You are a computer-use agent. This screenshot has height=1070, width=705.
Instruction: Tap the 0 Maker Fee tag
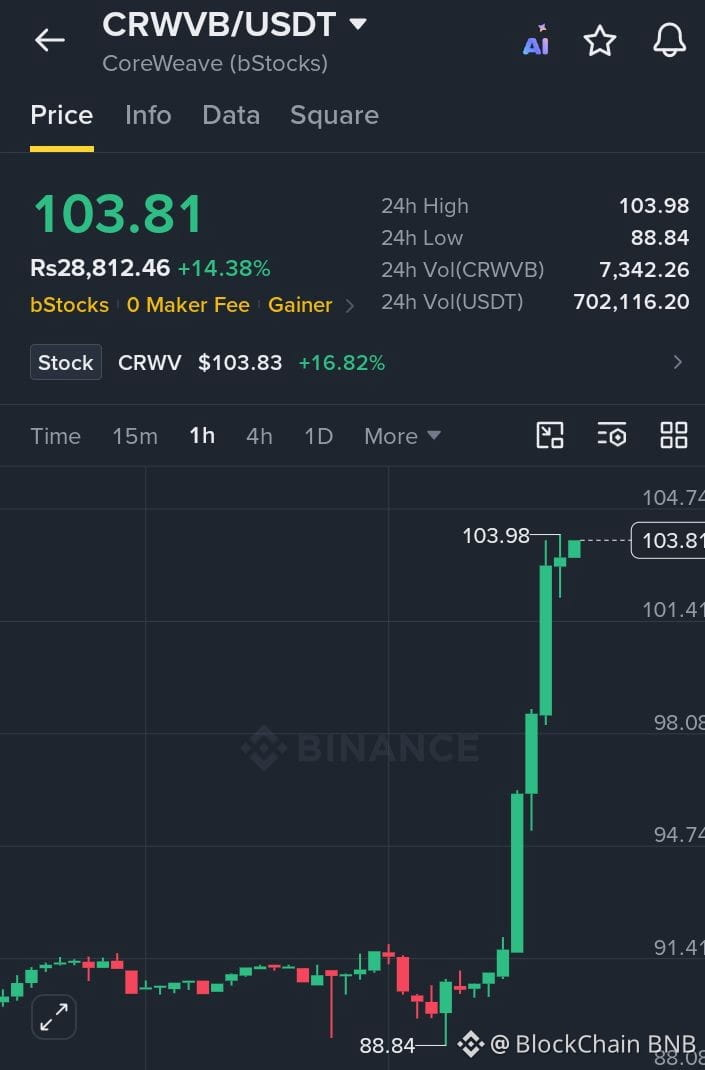[x=188, y=304]
